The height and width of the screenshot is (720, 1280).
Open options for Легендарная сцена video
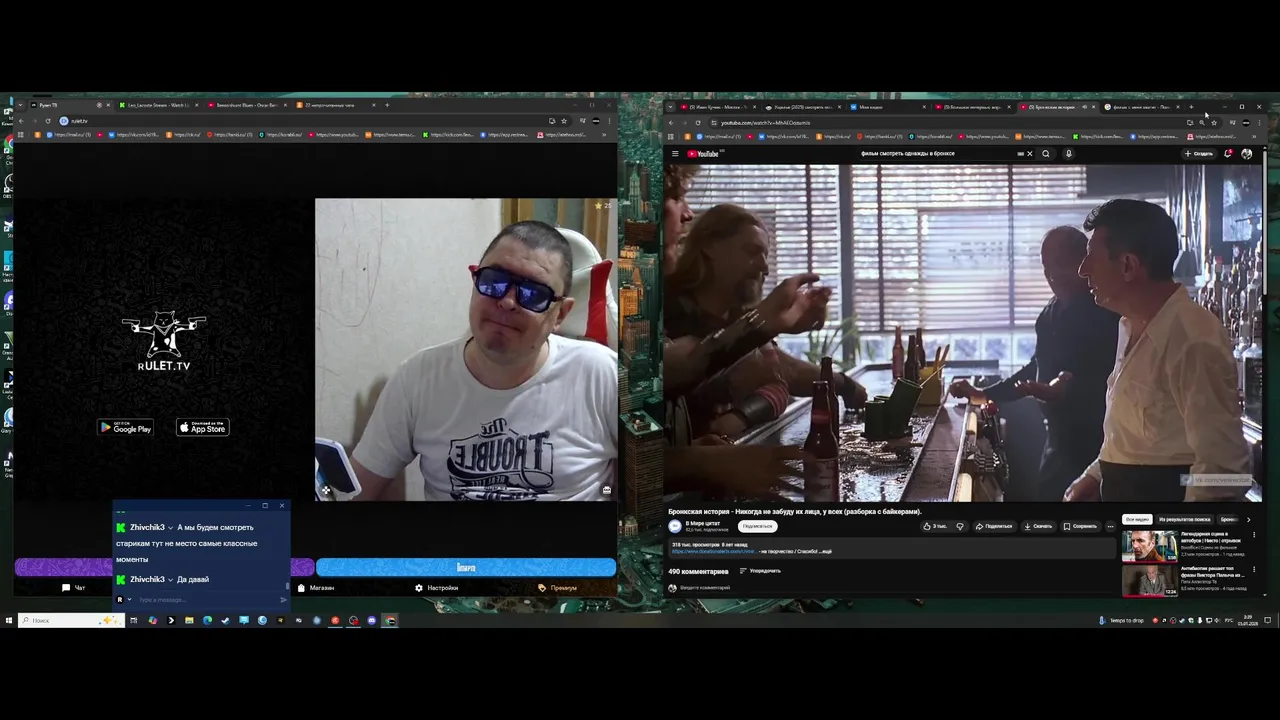click(1254, 535)
